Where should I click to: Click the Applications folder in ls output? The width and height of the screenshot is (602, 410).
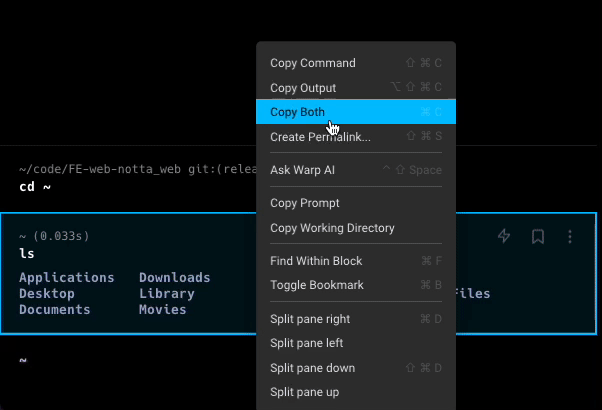click(67, 278)
